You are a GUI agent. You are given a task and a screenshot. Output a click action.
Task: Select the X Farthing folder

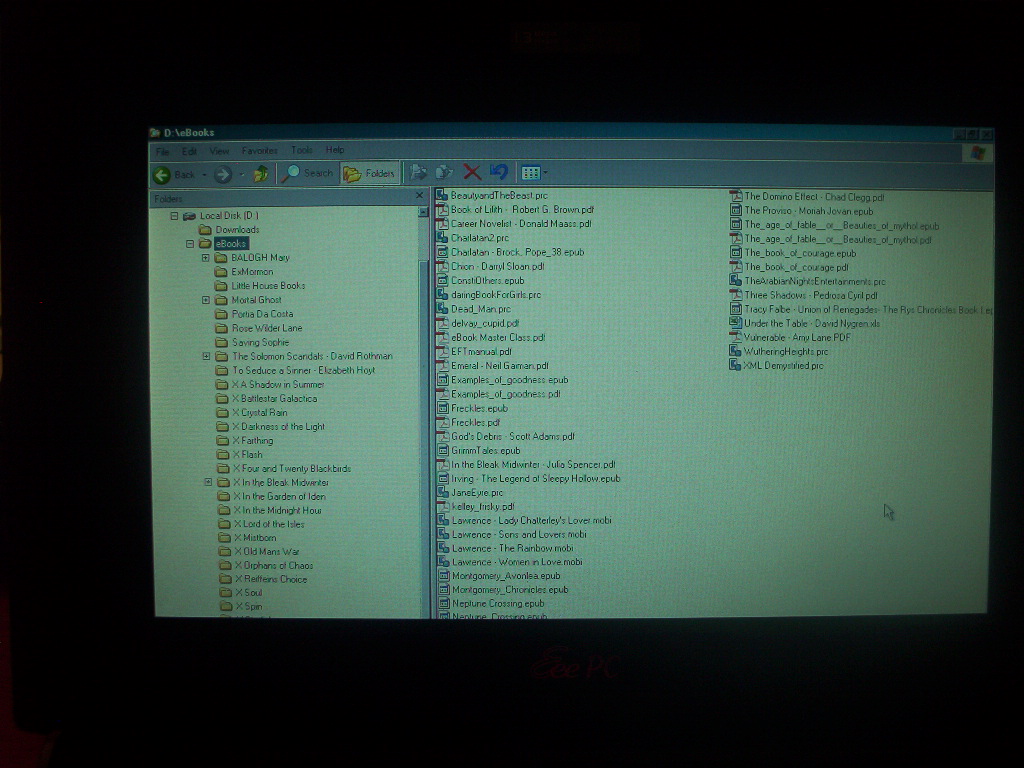(x=253, y=441)
